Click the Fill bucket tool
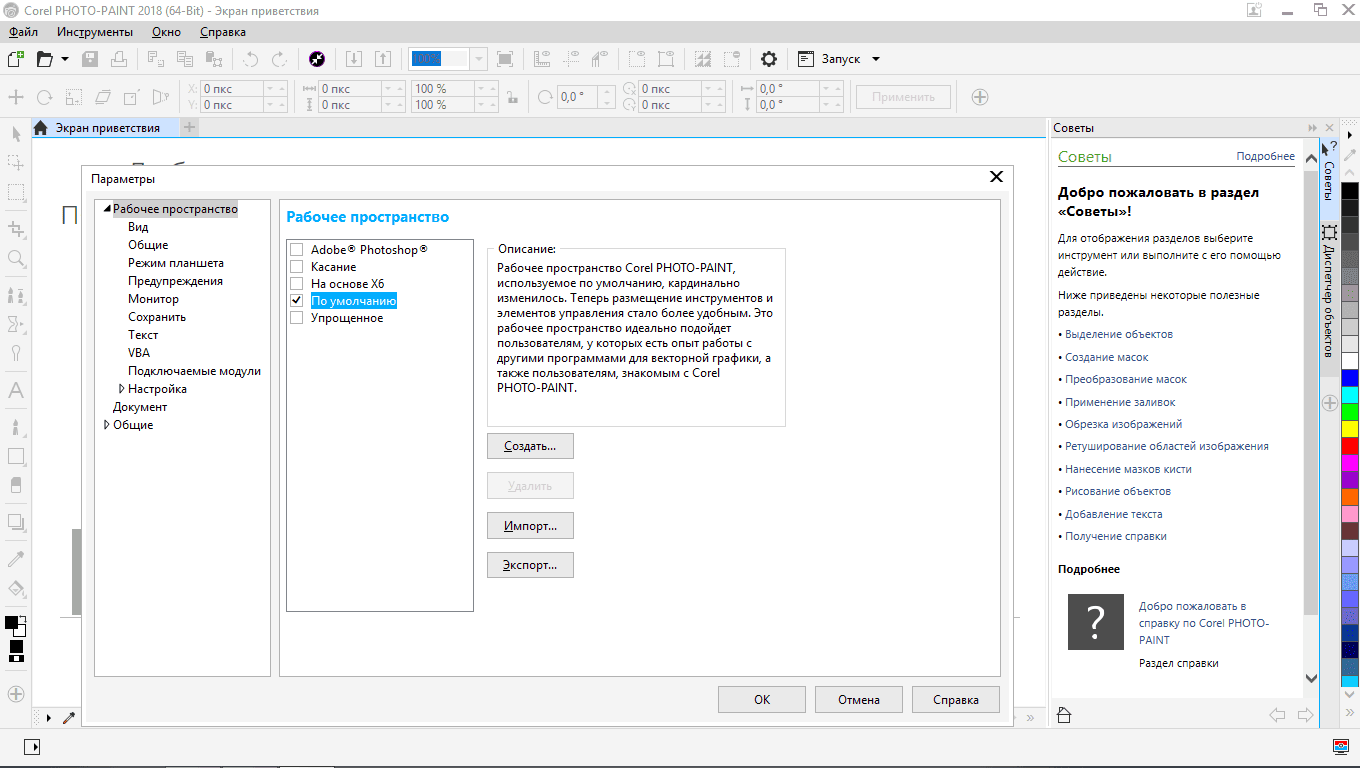The width and height of the screenshot is (1360, 768). (16, 588)
